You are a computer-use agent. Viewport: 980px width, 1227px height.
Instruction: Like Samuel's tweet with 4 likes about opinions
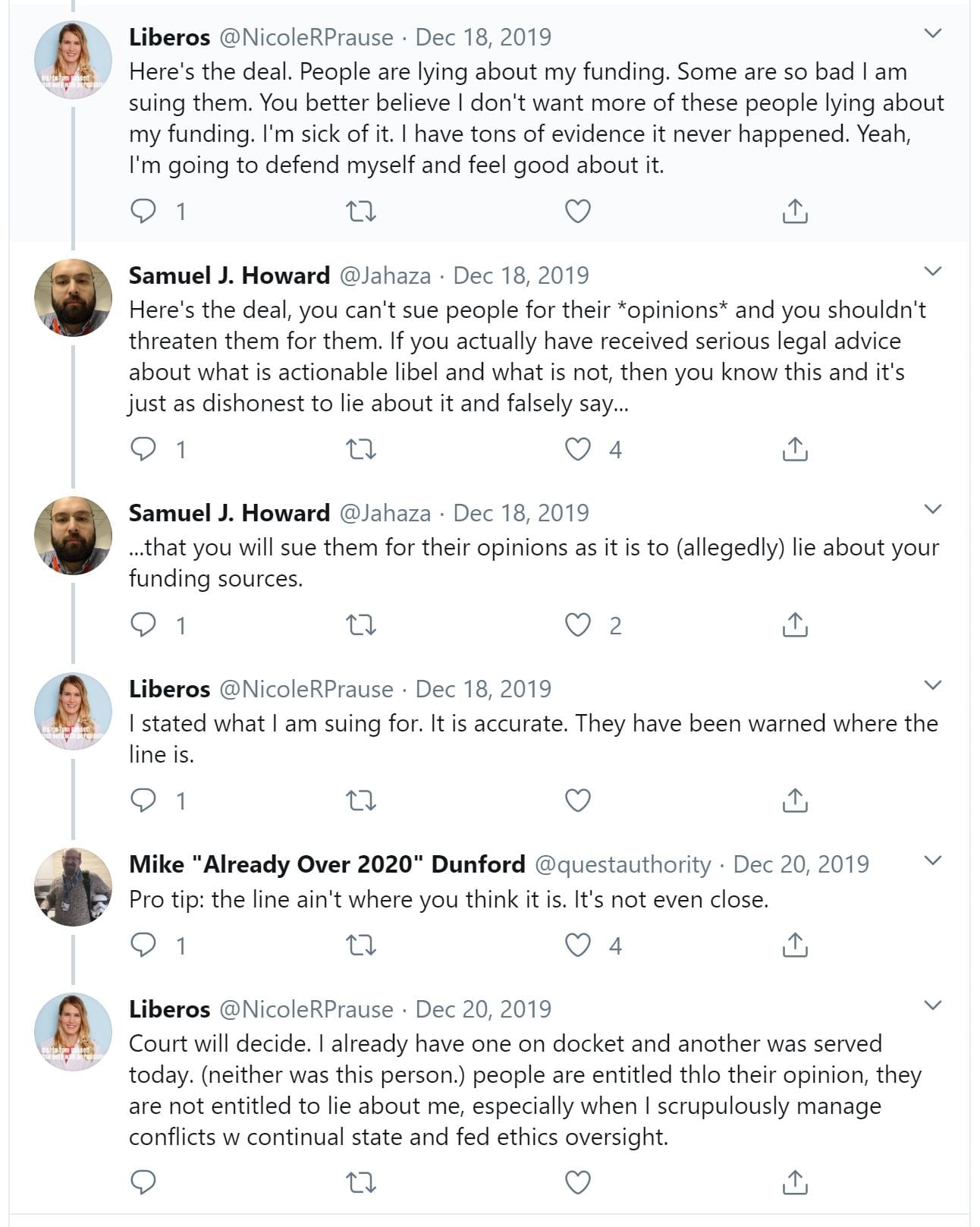(578, 449)
